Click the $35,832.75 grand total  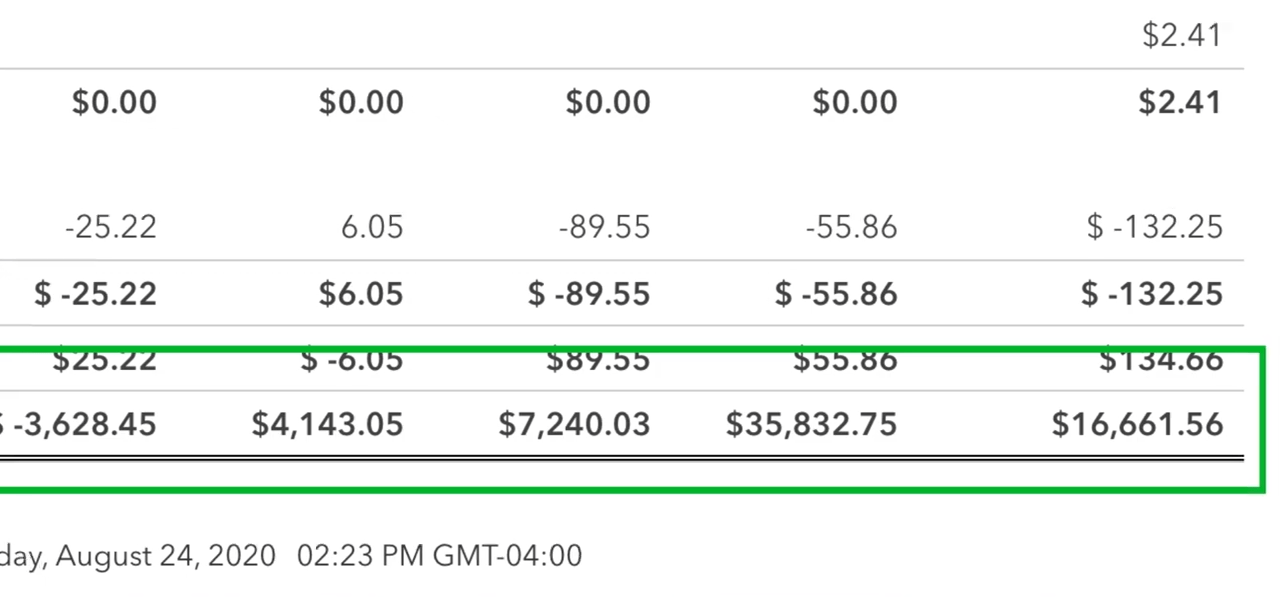coord(812,424)
